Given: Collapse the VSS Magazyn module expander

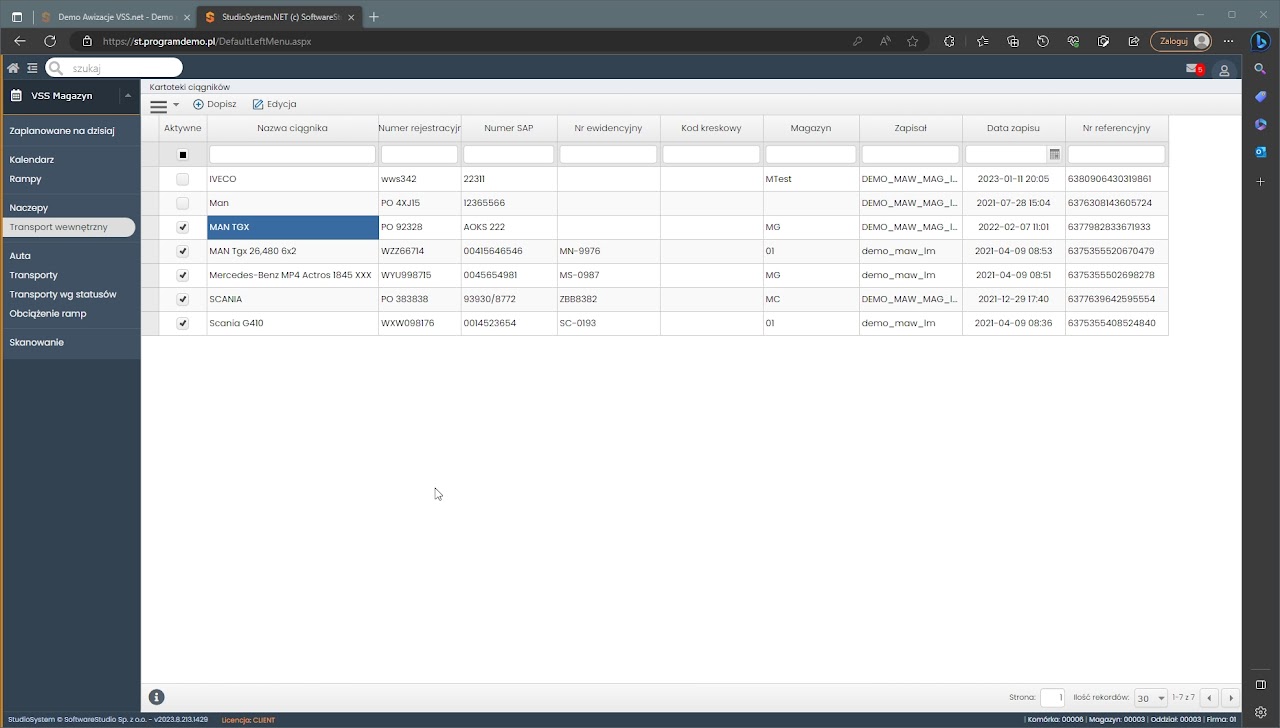Looking at the screenshot, I should point(127,96).
